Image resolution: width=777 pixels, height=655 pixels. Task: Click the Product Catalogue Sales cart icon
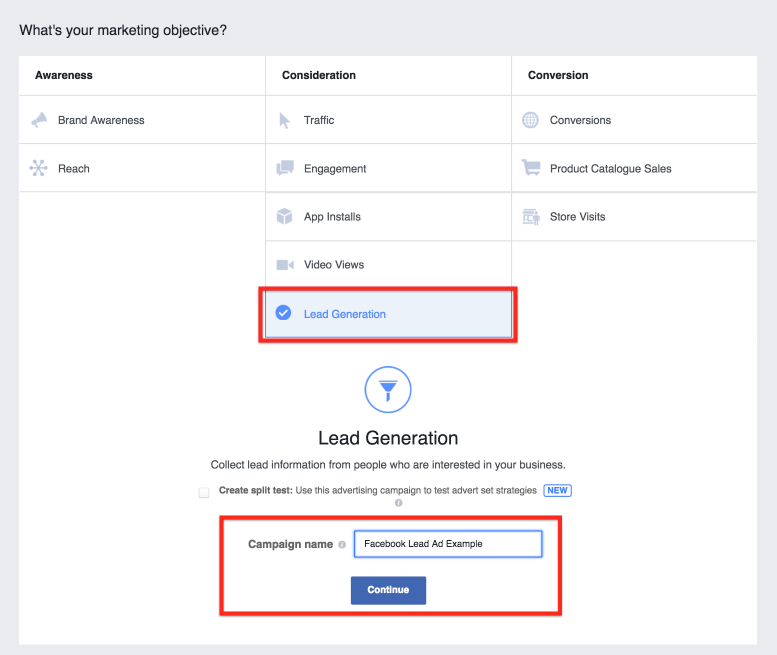click(531, 167)
